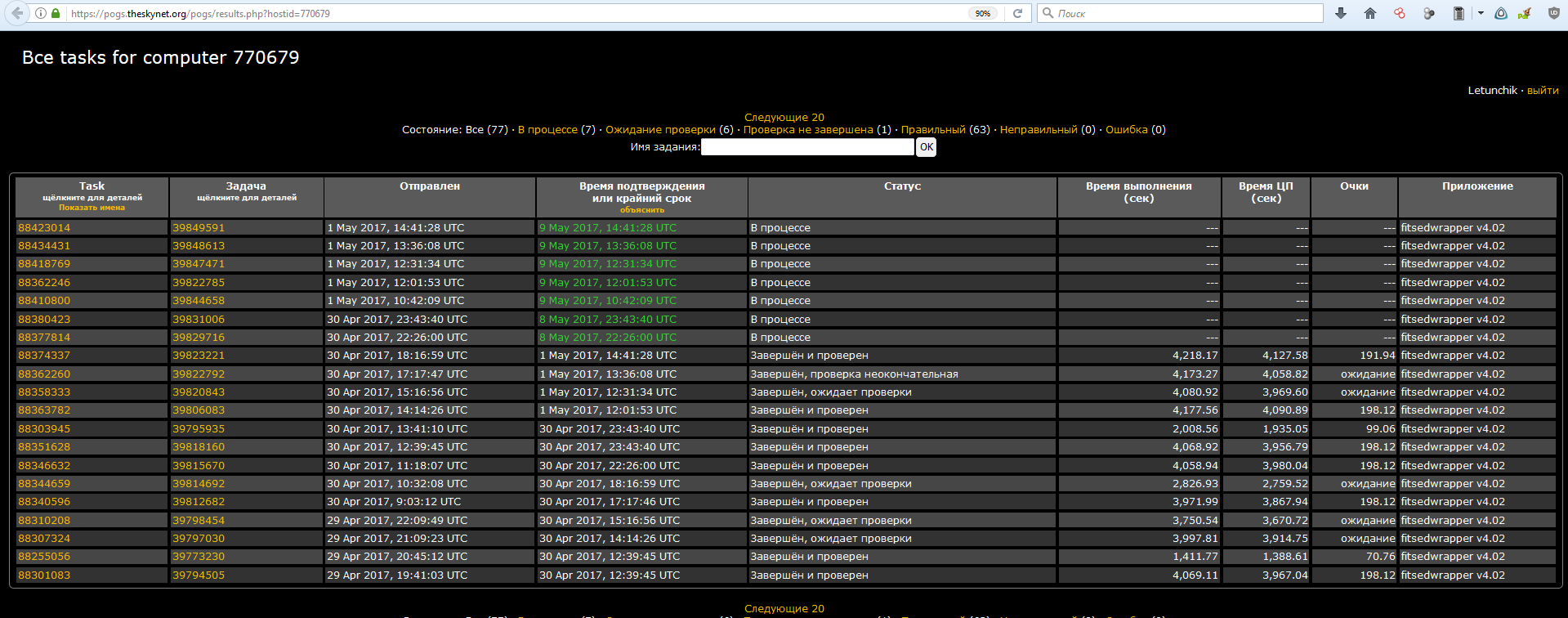Open task 88303945
The height and width of the screenshot is (618, 1568).
(44, 428)
